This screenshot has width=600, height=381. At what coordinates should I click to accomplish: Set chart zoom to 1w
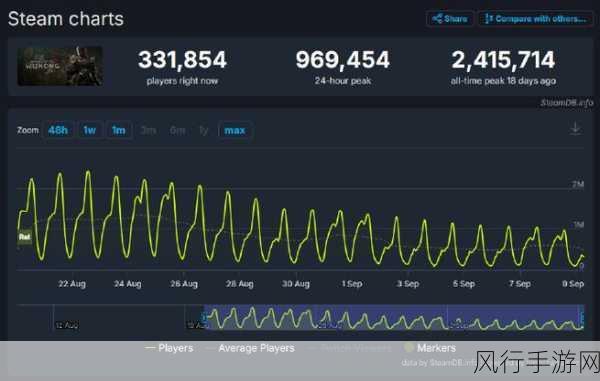coord(90,130)
